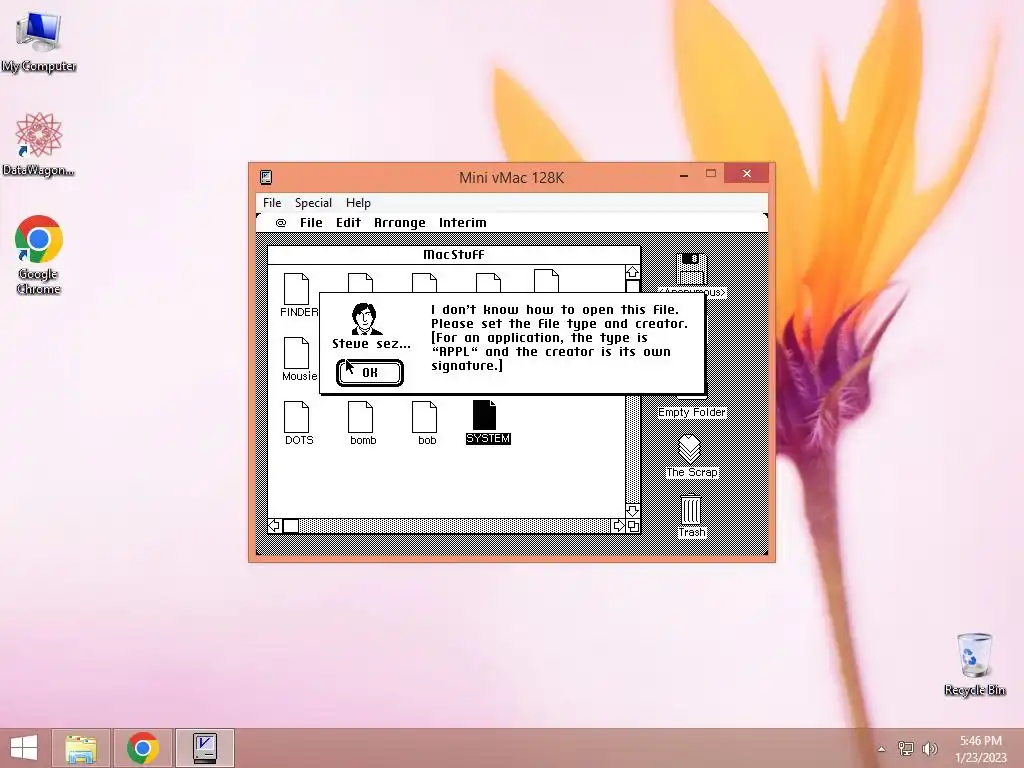Open the emulated Mac Edit menu

click(x=348, y=223)
